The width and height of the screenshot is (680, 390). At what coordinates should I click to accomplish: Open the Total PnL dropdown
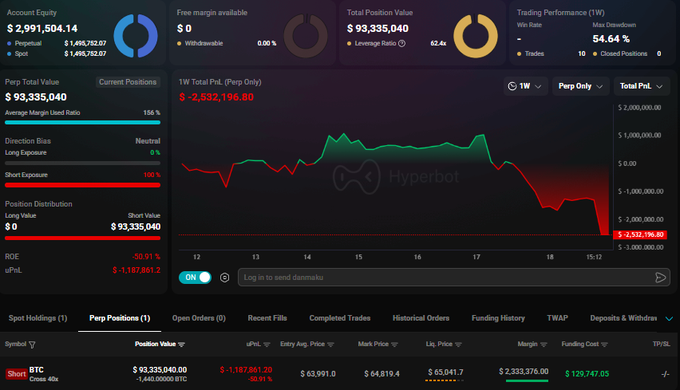(642, 86)
